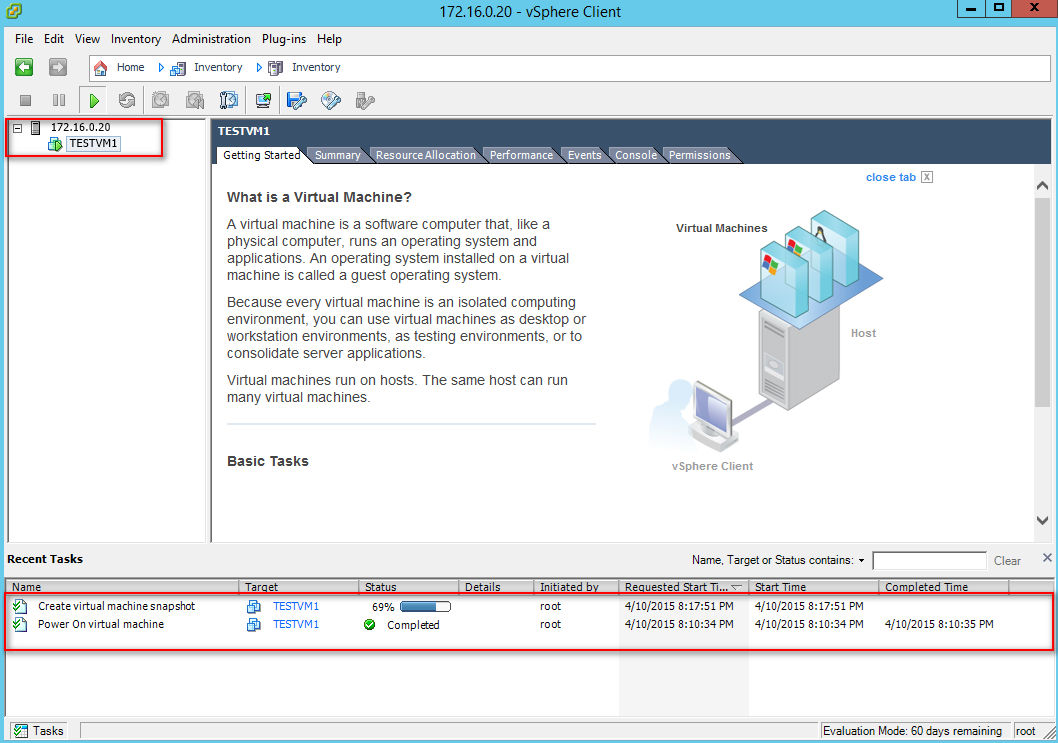Click the gray Forward navigation arrow

58,67
